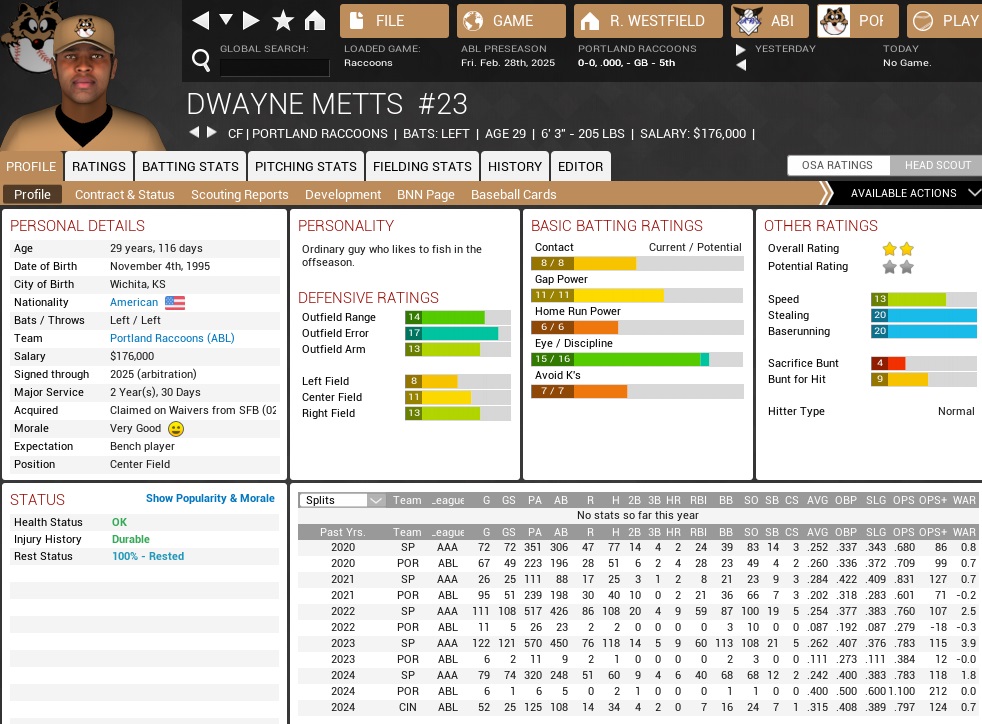Viewport: 982px width, 724px height.
Task: Expand the Available Actions menu
Action: click(x=912, y=193)
